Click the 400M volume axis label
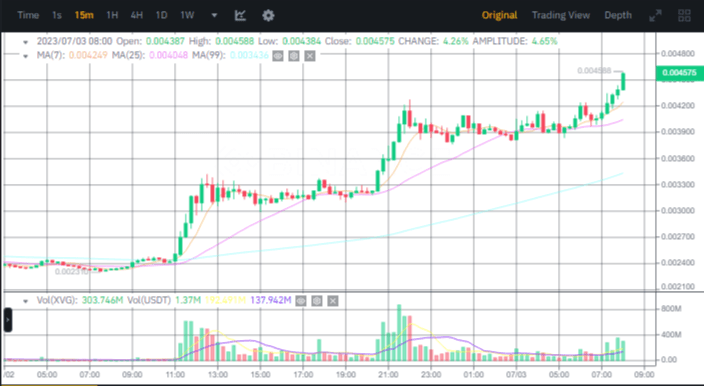The height and width of the screenshot is (386, 704). pyautogui.click(x=671, y=335)
